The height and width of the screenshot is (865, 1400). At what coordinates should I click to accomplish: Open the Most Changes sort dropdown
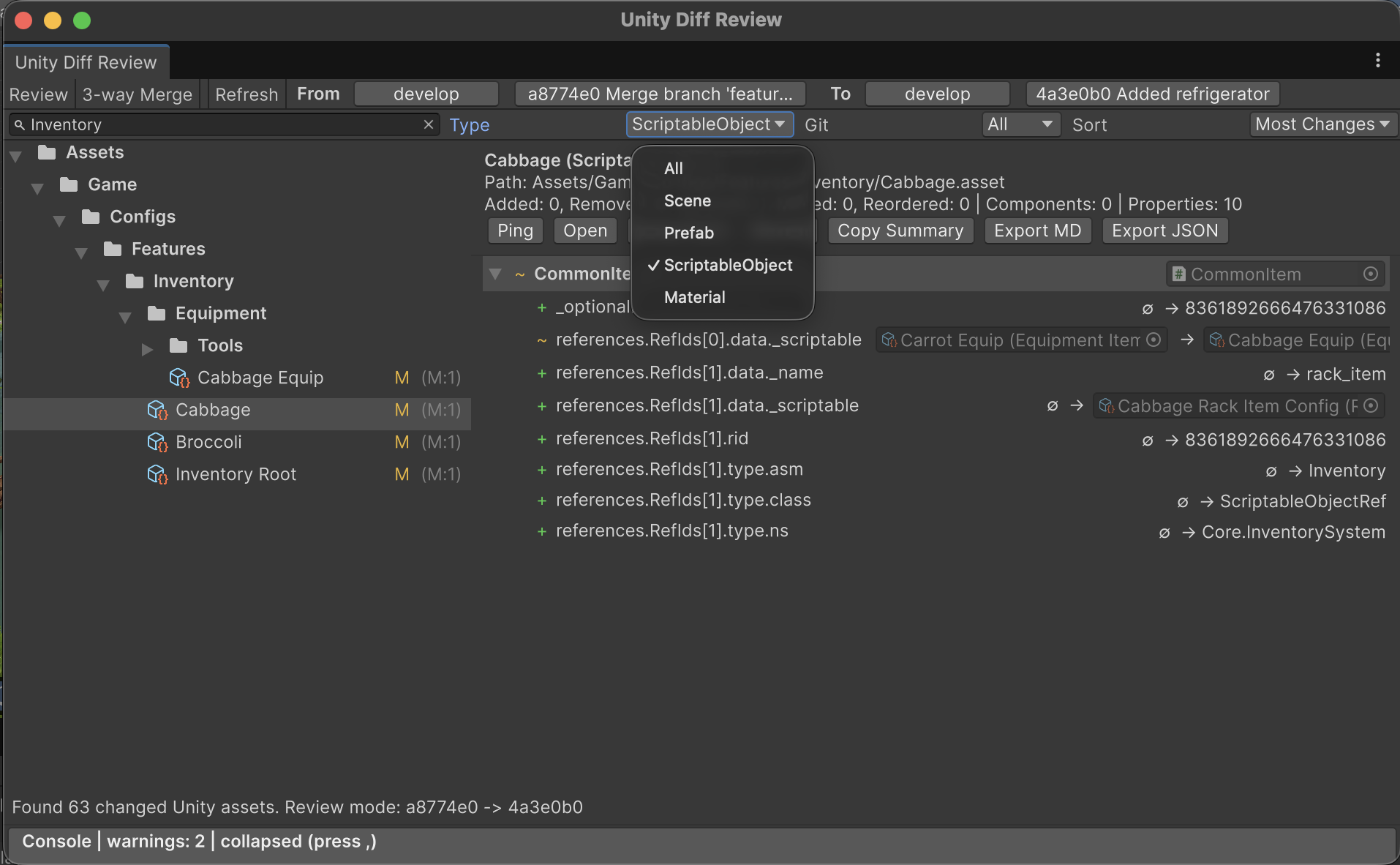[1322, 124]
